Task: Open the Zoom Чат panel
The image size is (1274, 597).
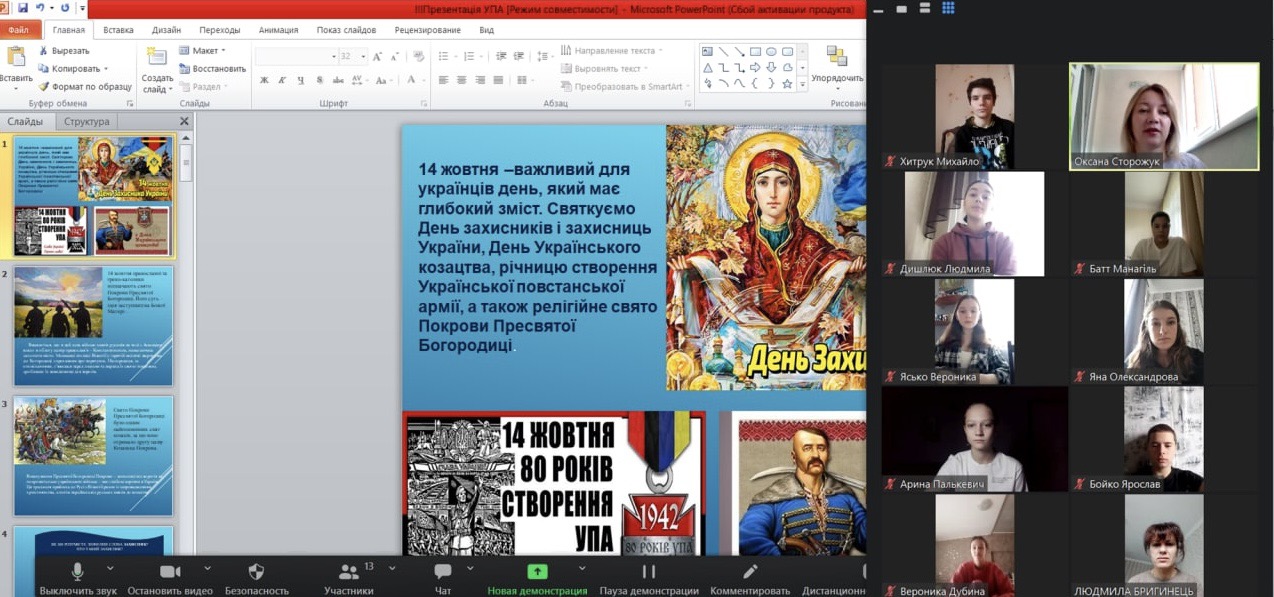Action: coord(443,577)
